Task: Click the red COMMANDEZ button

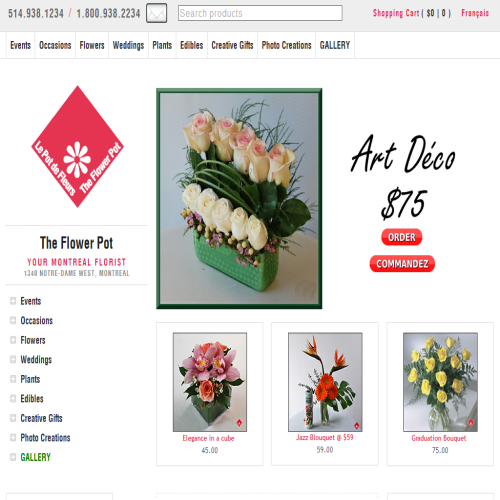Action: tap(402, 264)
